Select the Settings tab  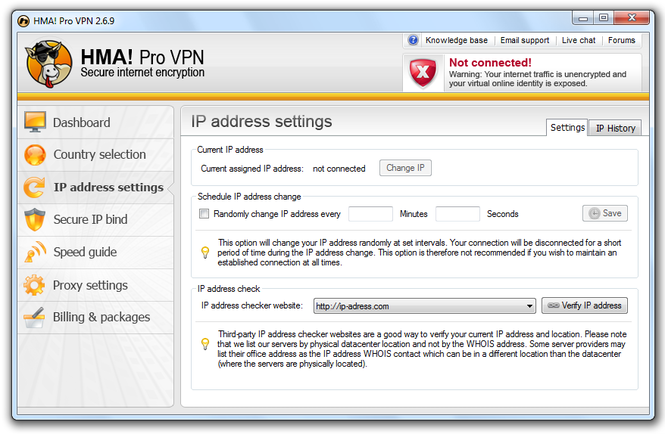click(567, 128)
